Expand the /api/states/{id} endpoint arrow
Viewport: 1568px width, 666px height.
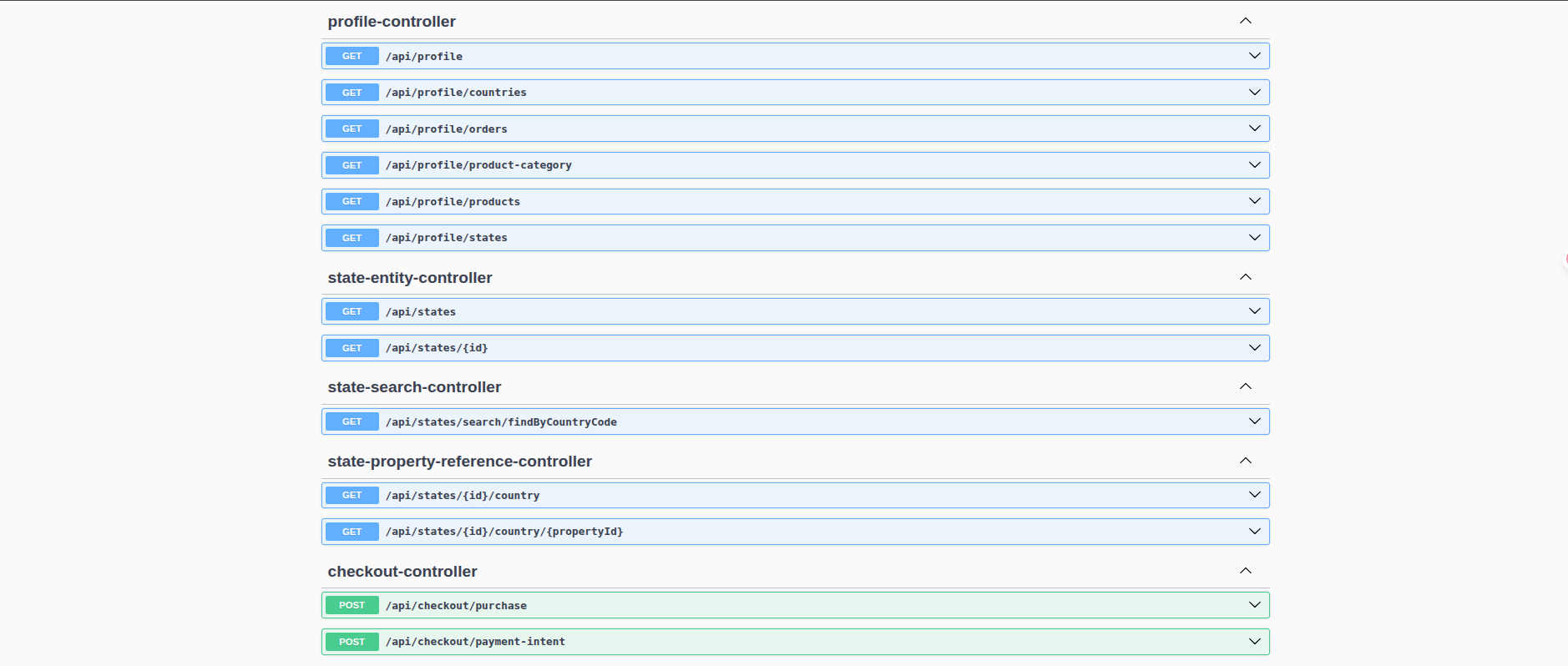coord(1254,348)
